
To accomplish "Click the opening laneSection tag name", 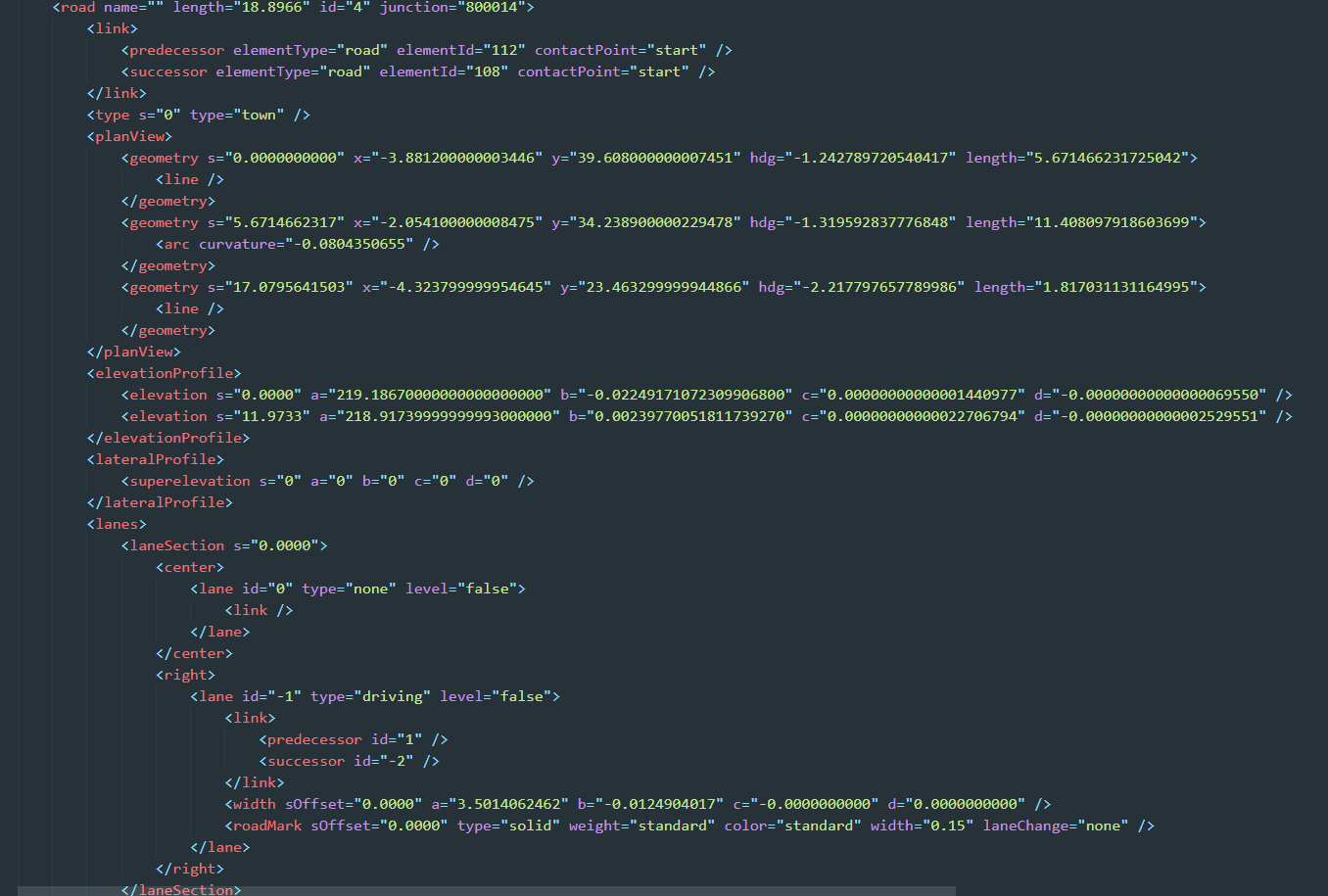I will pos(177,545).
